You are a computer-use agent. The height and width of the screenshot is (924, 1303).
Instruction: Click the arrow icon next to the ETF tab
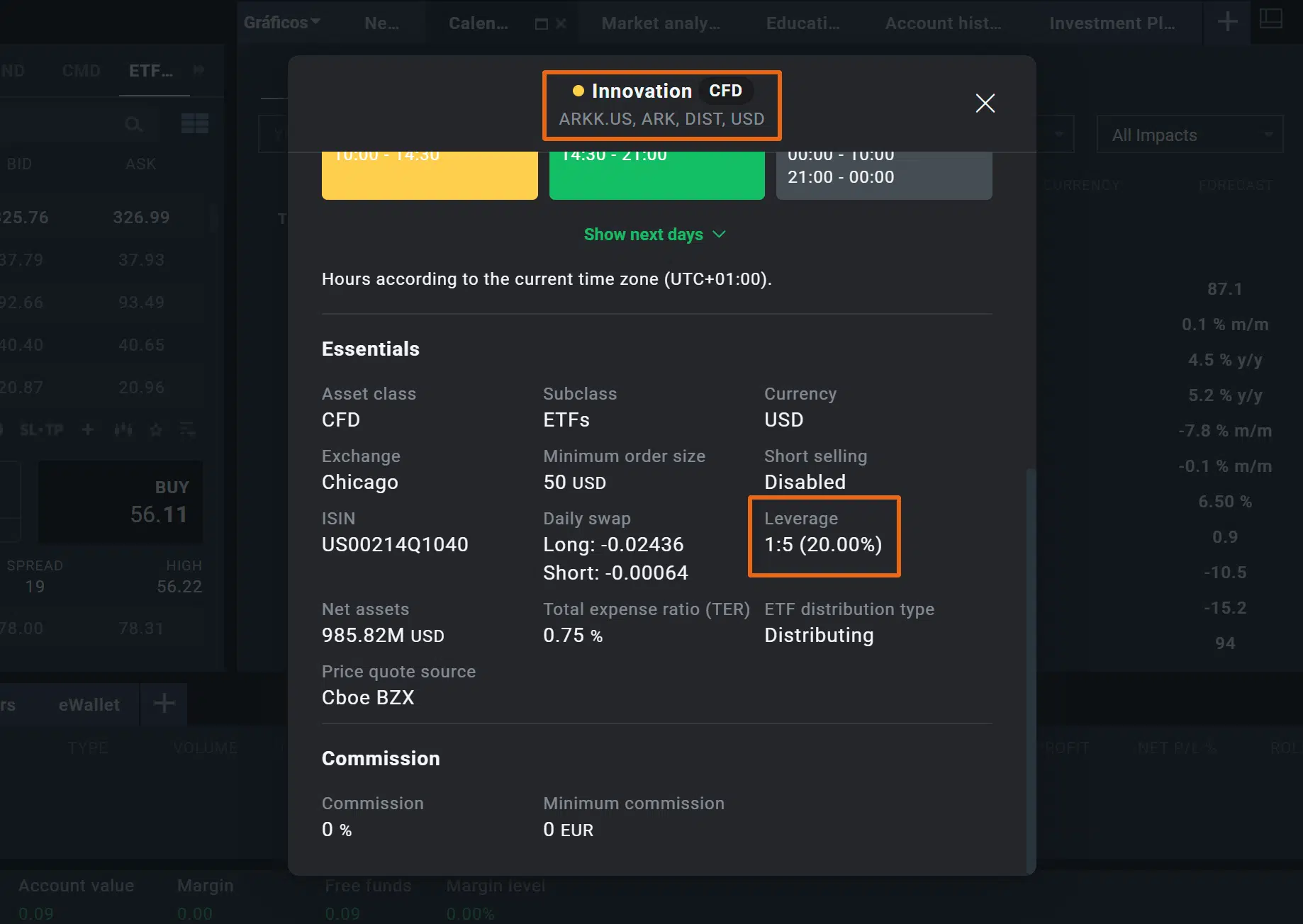tap(198, 70)
